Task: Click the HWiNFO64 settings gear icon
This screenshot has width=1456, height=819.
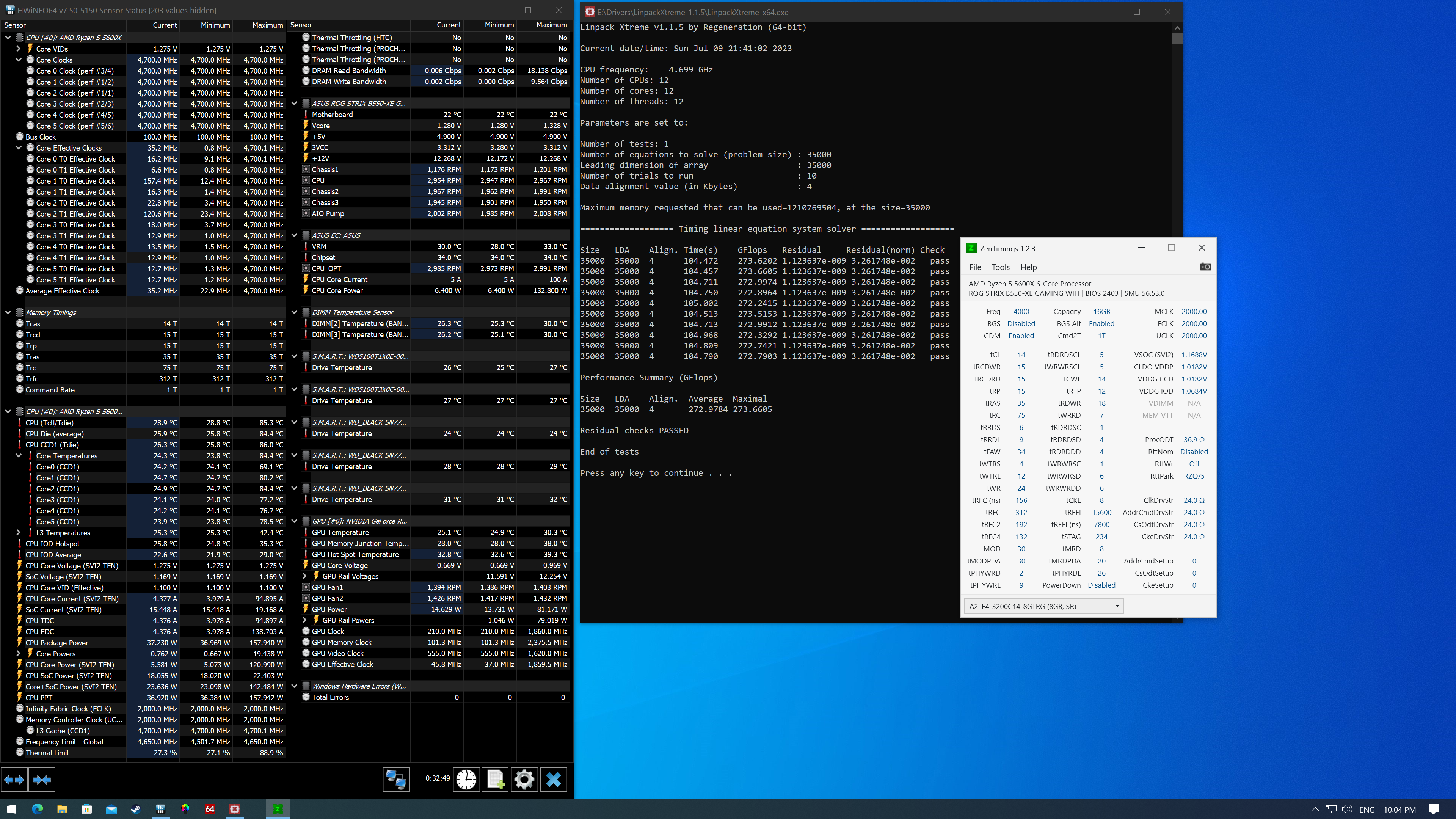Action: 524,779
